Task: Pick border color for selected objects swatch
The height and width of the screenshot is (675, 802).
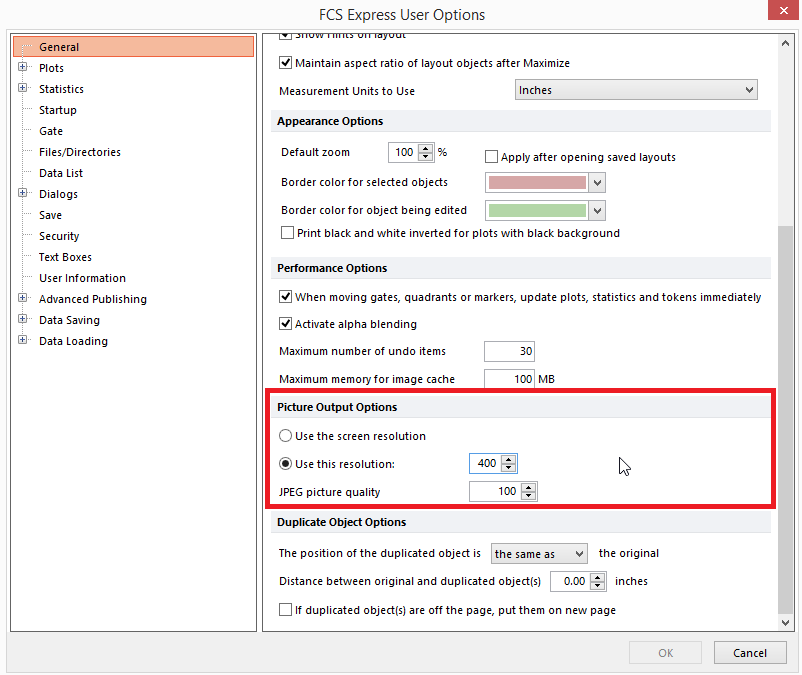Action: (x=536, y=183)
